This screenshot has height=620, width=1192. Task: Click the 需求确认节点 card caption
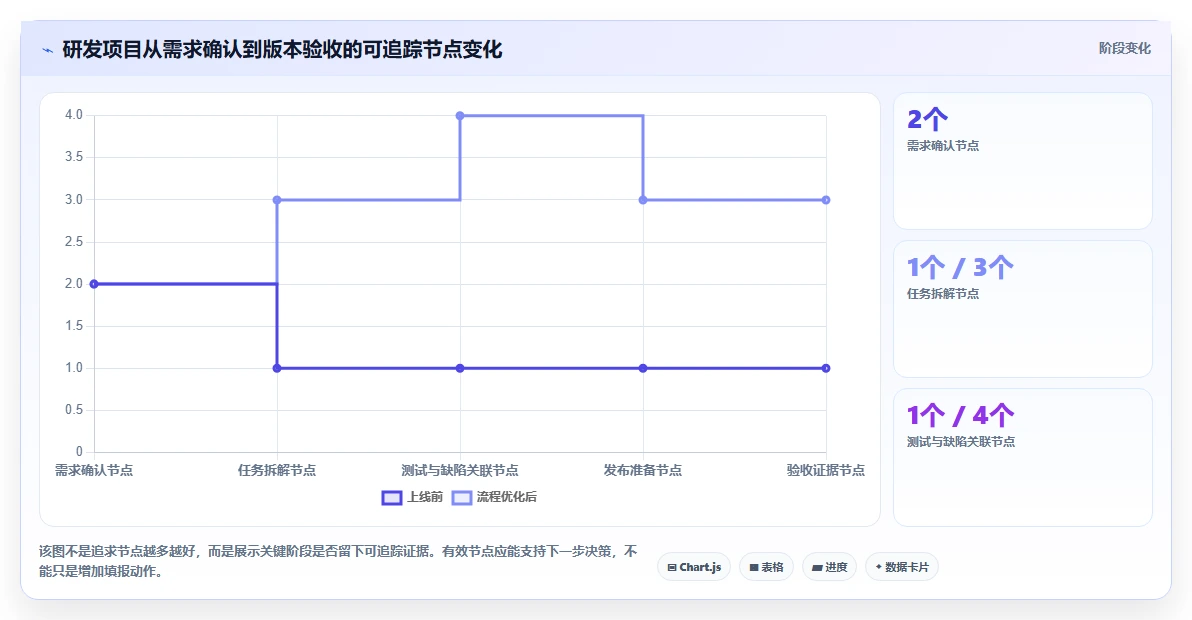943,146
